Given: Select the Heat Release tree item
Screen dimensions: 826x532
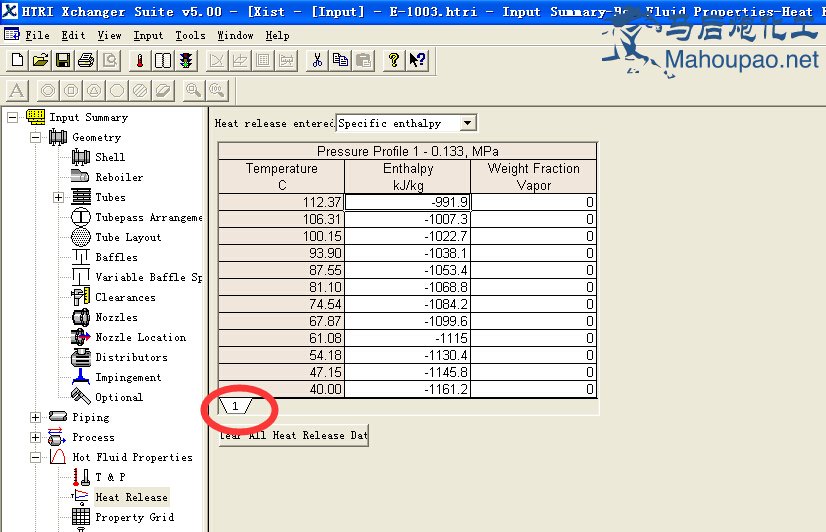Looking at the screenshot, I should pos(132,497).
